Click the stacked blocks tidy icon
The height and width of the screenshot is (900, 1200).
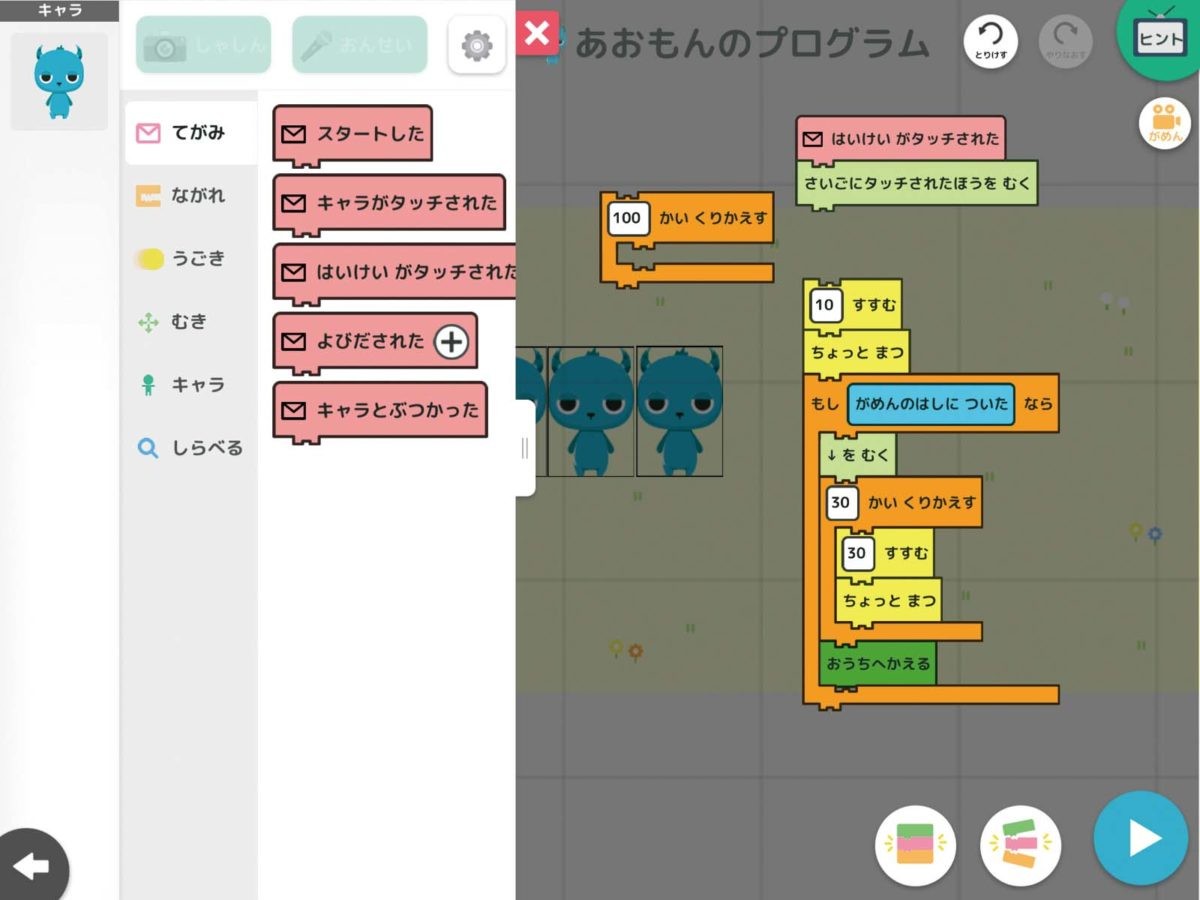point(915,846)
